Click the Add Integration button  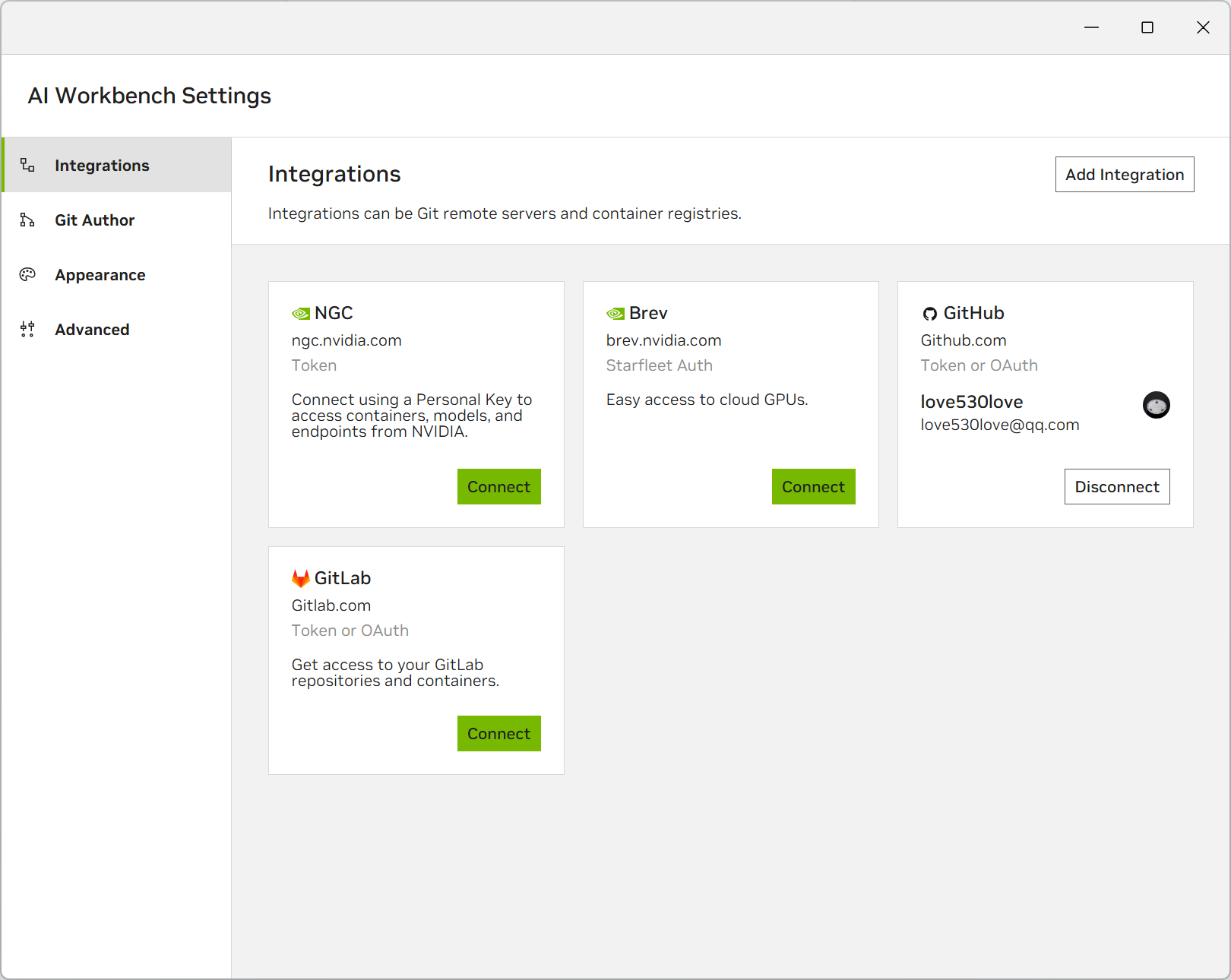[x=1125, y=174]
